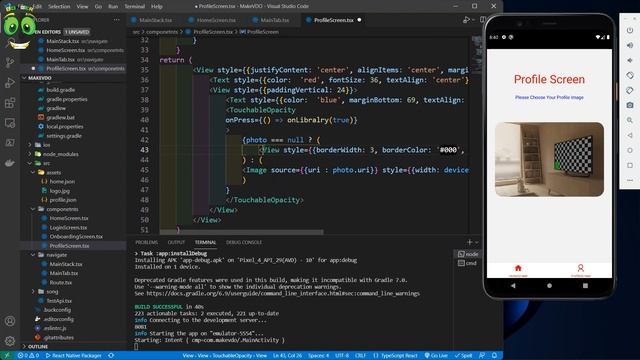Open emulator extended controls ellipsis
Image resolution: width=640 pixels, height=360 pixels.
(630, 180)
